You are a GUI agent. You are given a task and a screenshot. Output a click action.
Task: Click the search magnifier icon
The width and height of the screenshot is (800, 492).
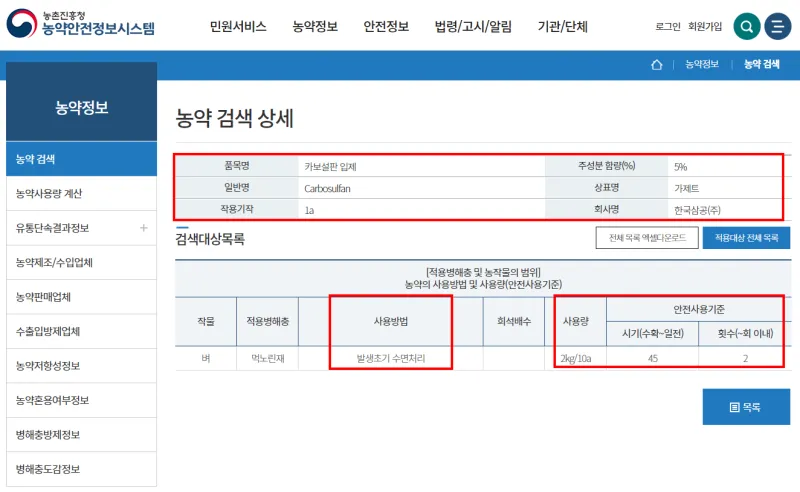coord(747,26)
